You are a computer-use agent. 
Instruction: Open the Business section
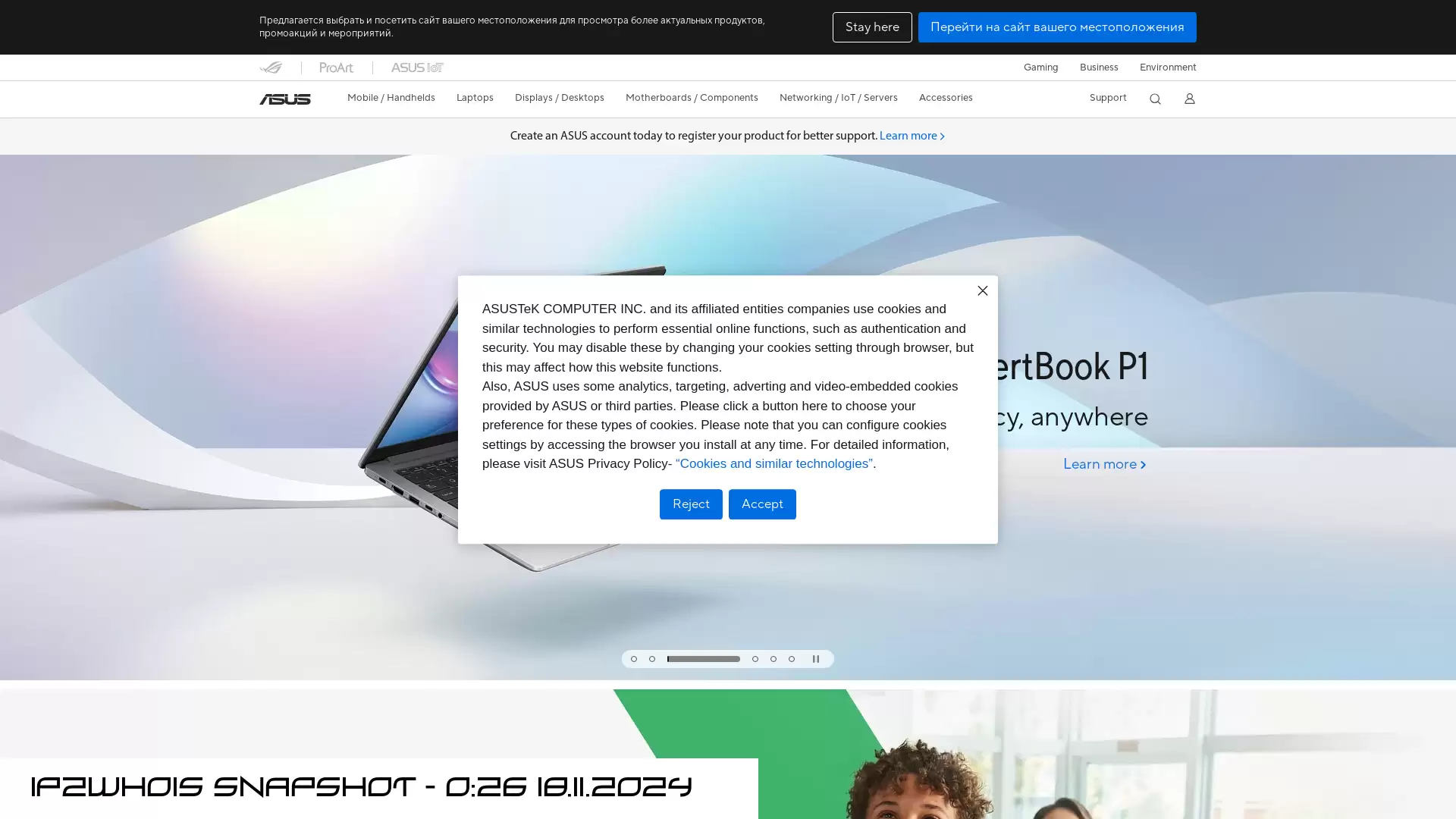[1099, 67]
